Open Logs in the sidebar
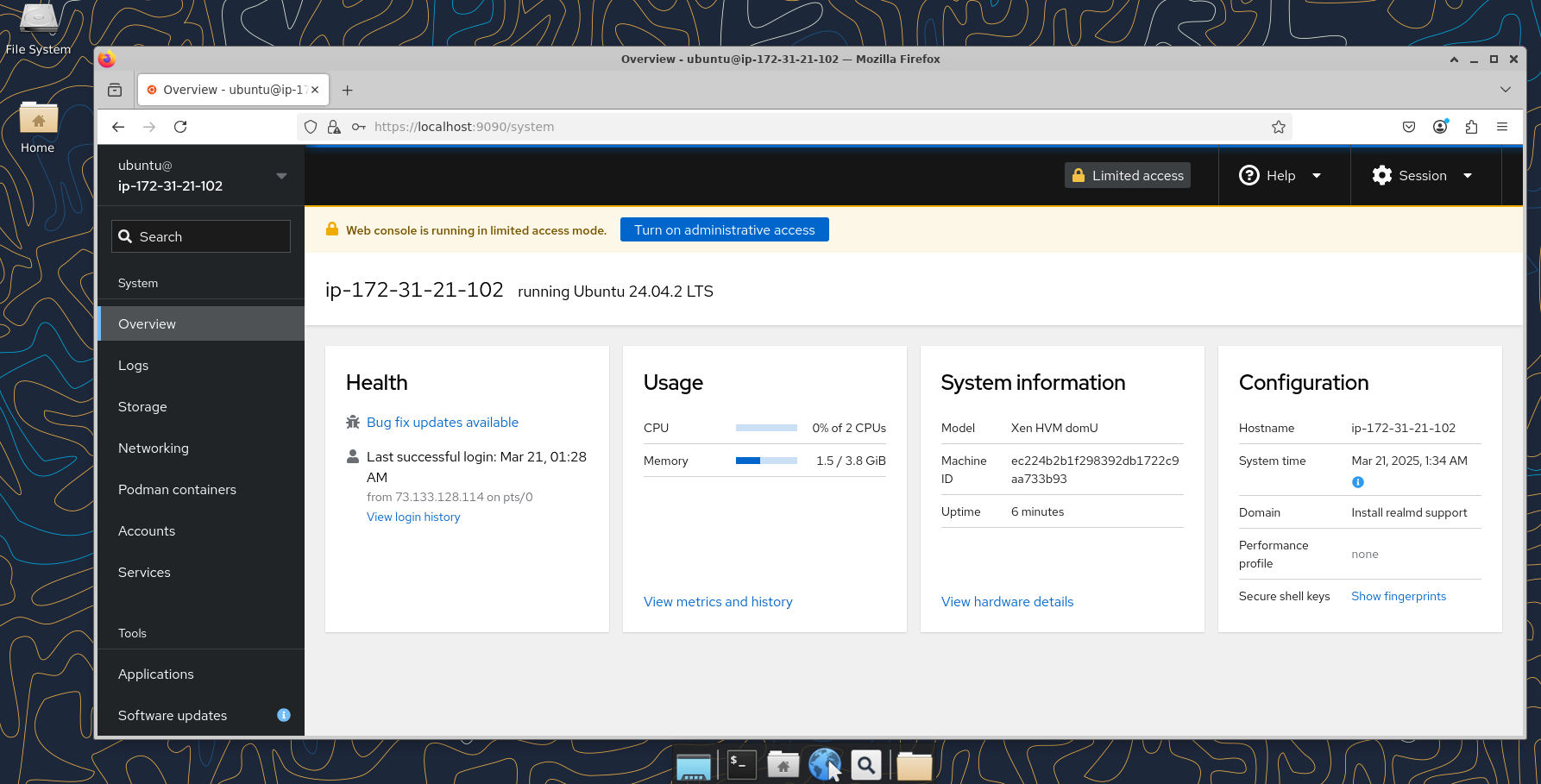 (x=201, y=365)
